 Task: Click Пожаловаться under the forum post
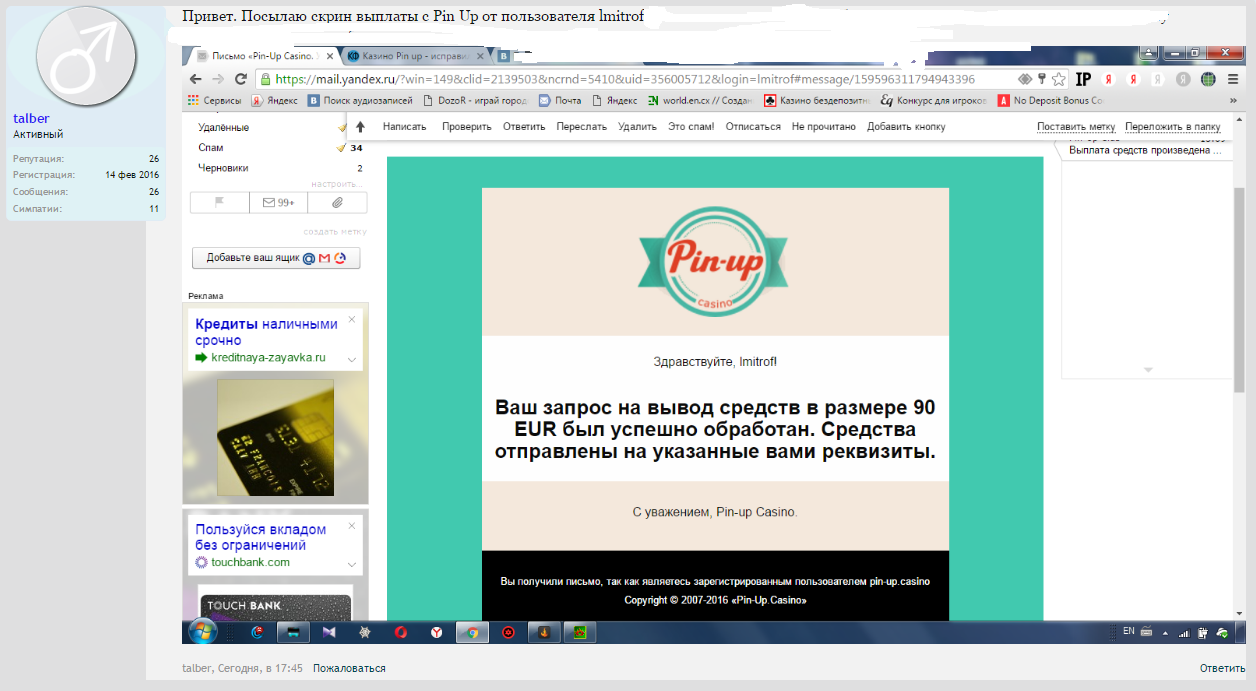click(x=349, y=668)
